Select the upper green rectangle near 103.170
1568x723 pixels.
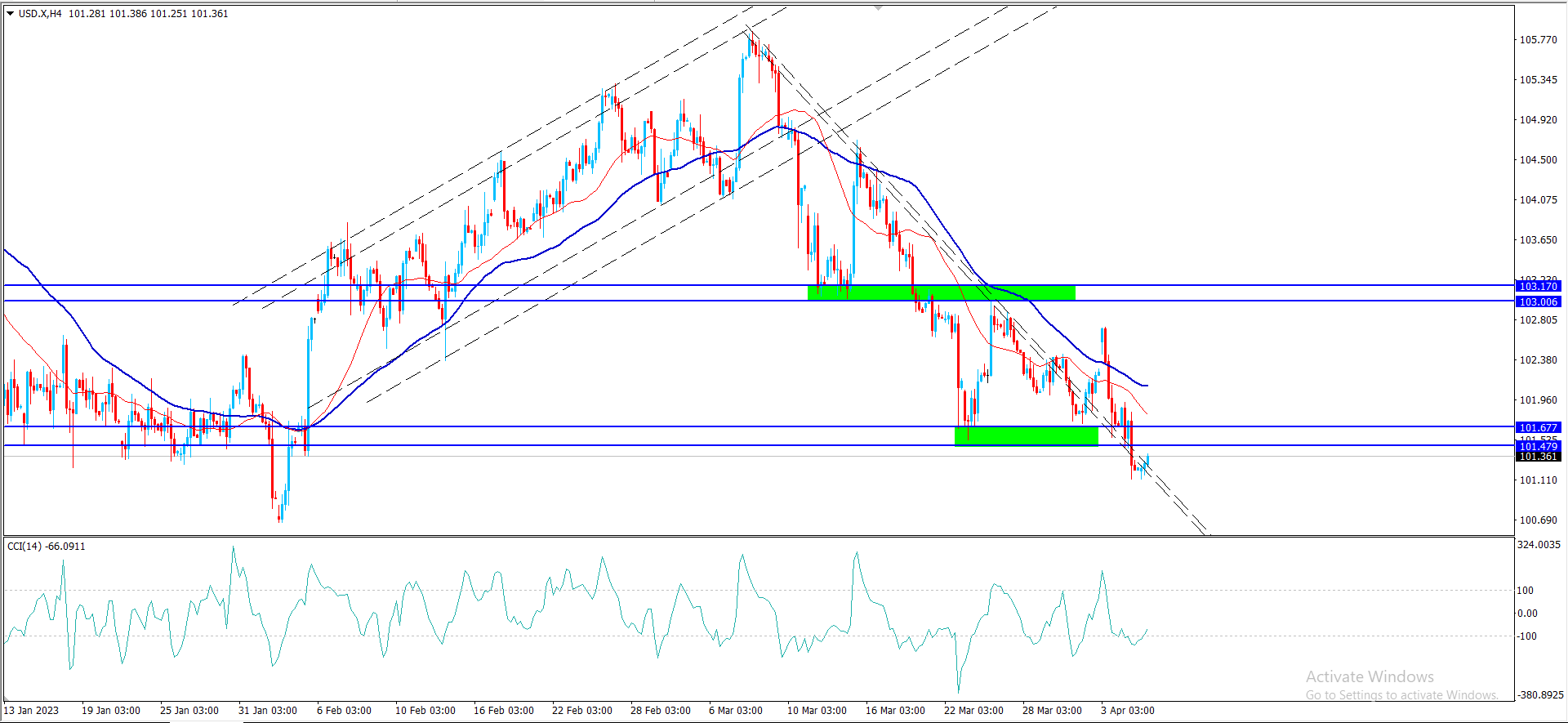[x=941, y=292]
